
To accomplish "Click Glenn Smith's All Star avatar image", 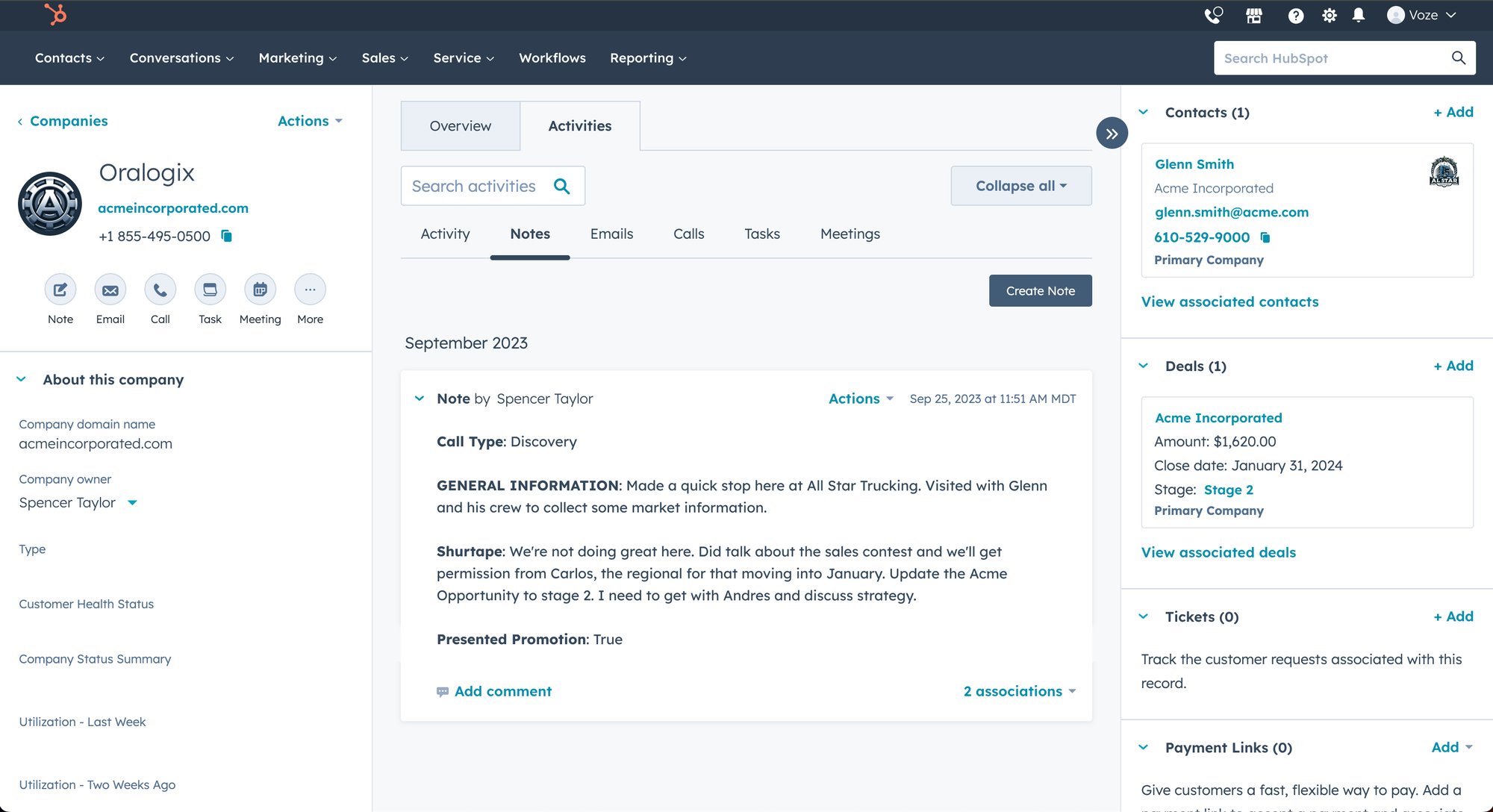I will [x=1444, y=172].
